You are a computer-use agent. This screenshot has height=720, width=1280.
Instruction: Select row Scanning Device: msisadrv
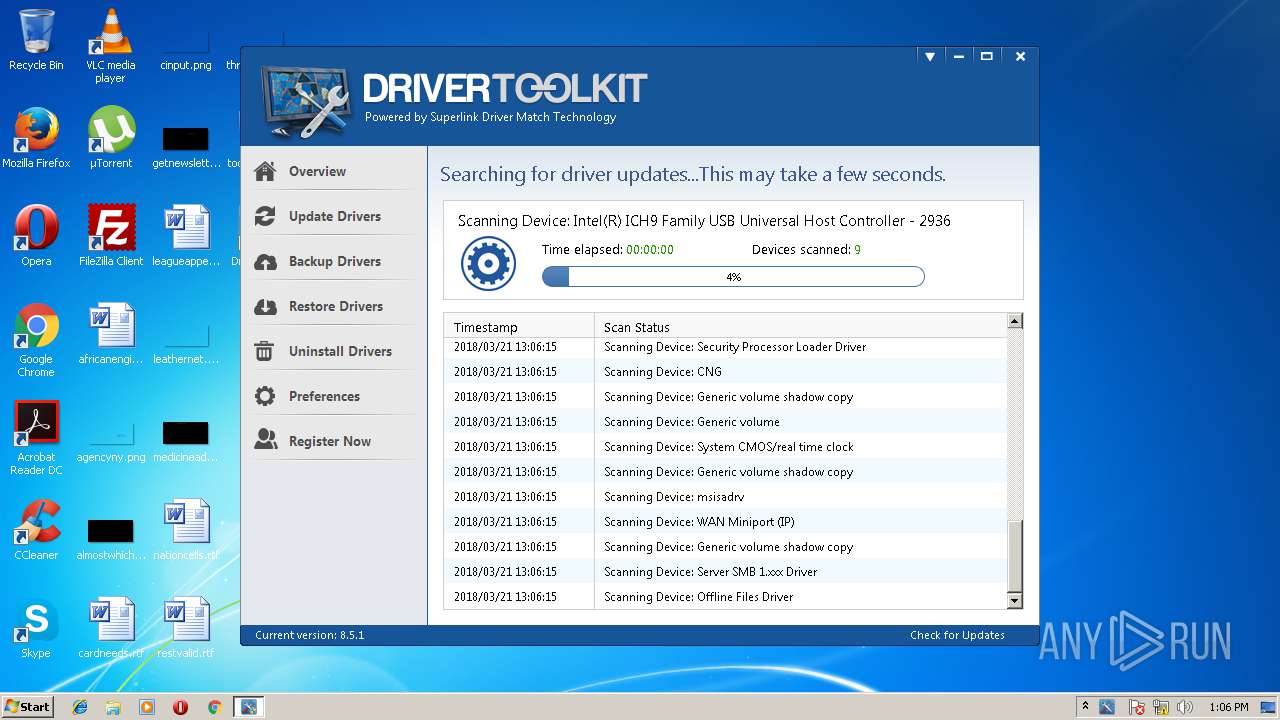[x=726, y=497]
